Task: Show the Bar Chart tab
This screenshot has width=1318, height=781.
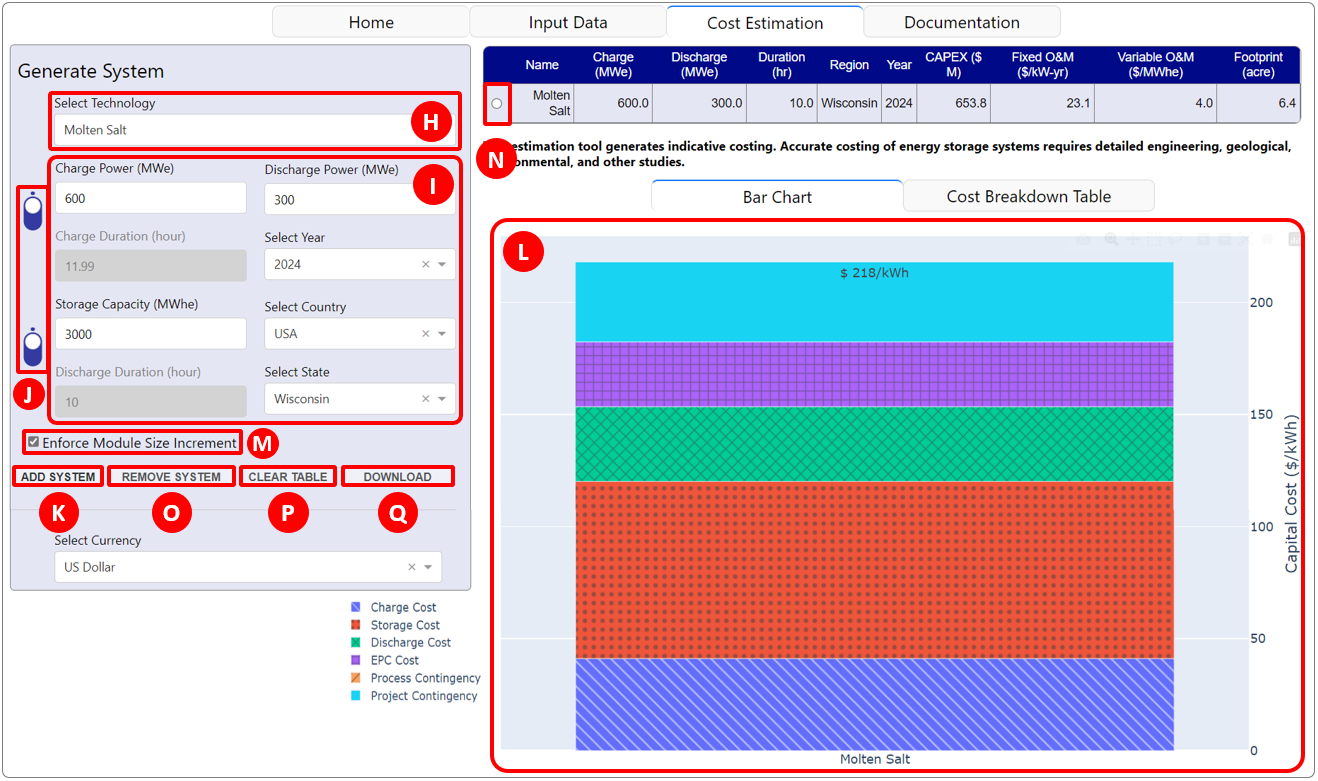Action: click(777, 196)
